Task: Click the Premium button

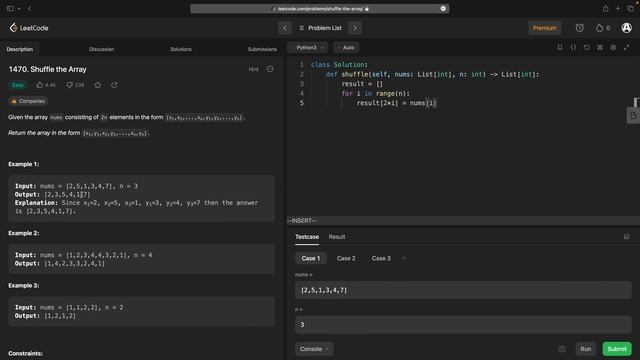Action: [544, 28]
